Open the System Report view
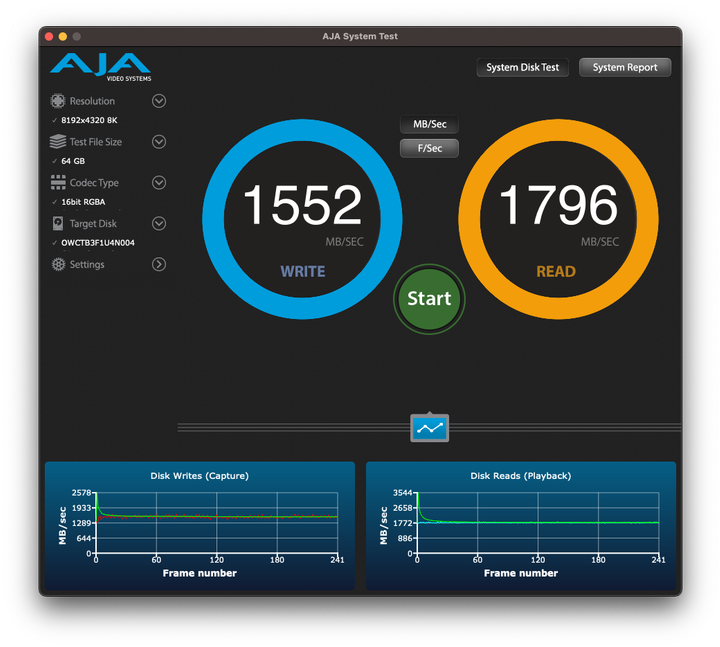Image resolution: width=720 pixels, height=647 pixels. [x=625, y=68]
